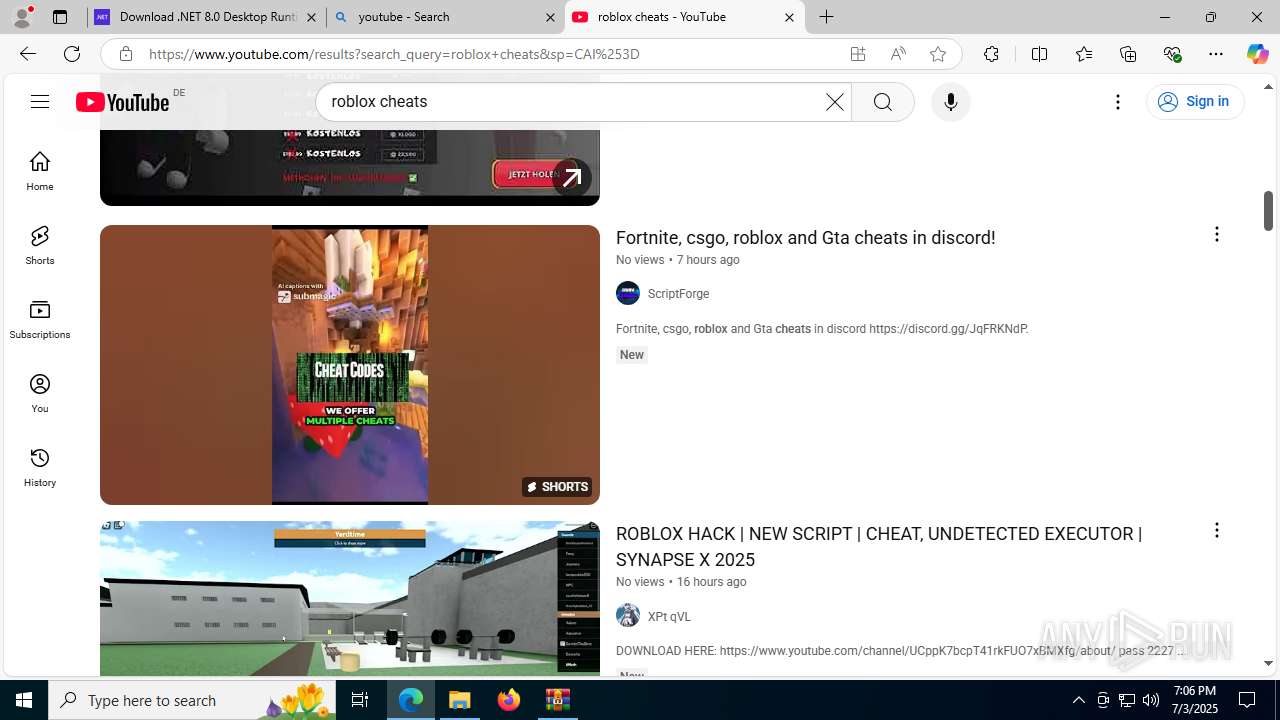Open Home in the sidebar
This screenshot has height=720, width=1280.
[40, 171]
